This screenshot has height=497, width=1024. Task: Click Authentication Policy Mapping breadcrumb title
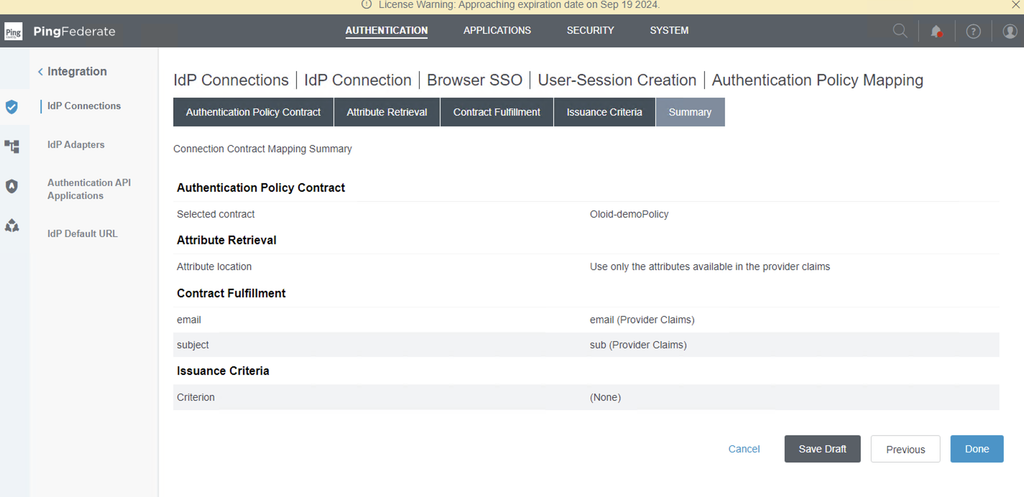coord(818,80)
